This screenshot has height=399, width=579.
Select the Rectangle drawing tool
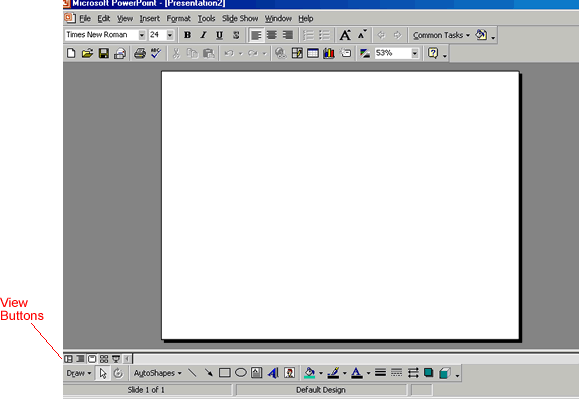225,373
